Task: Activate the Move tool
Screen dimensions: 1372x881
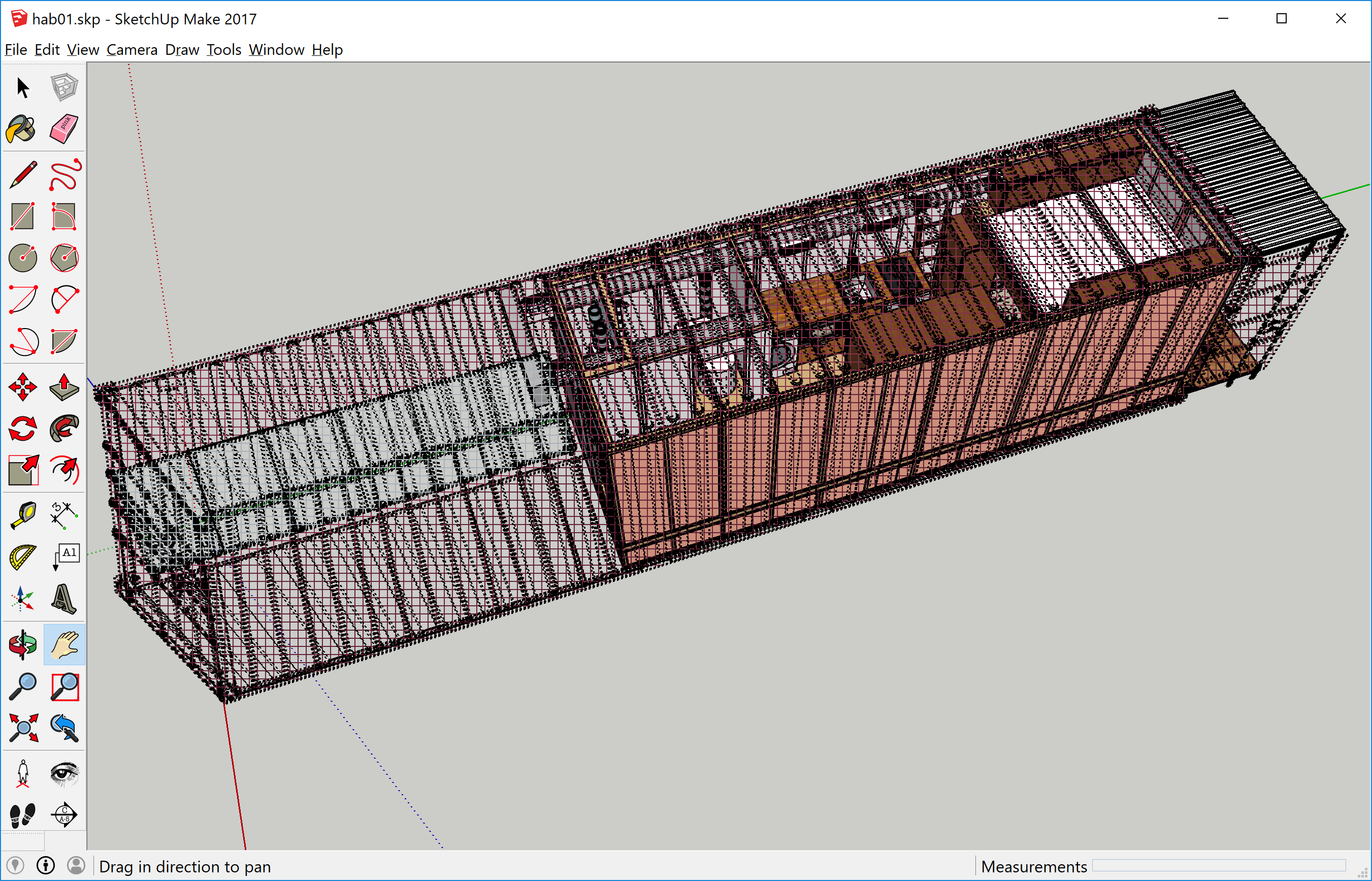Action: pos(23,387)
